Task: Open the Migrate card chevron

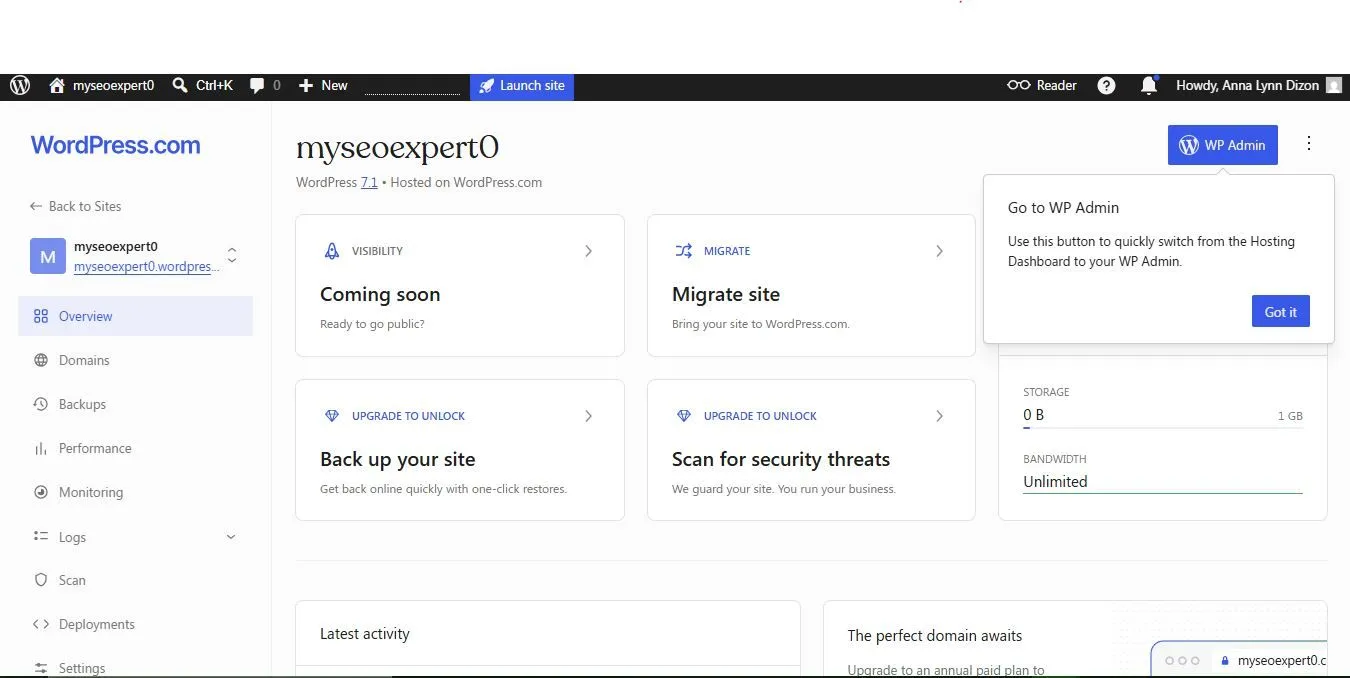Action: tap(939, 251)
